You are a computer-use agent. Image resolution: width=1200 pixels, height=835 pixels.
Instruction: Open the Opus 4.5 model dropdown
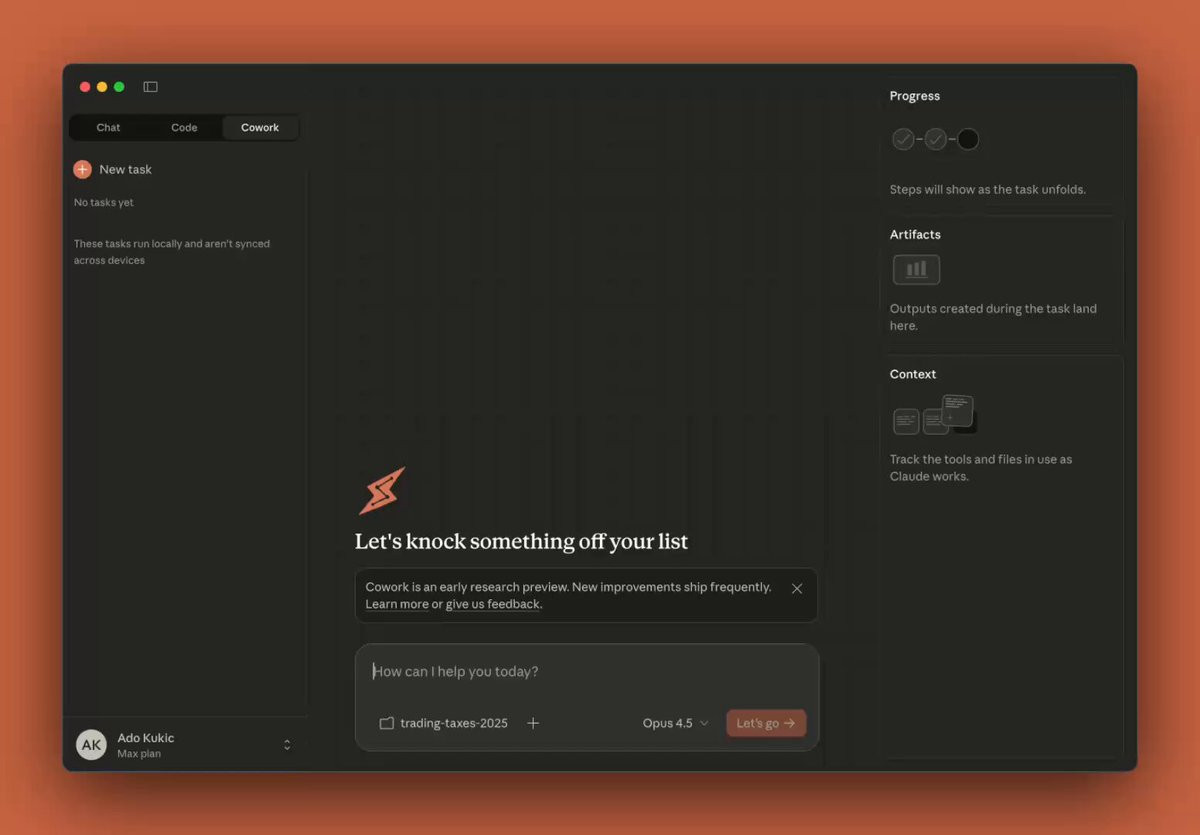(676, 723)
